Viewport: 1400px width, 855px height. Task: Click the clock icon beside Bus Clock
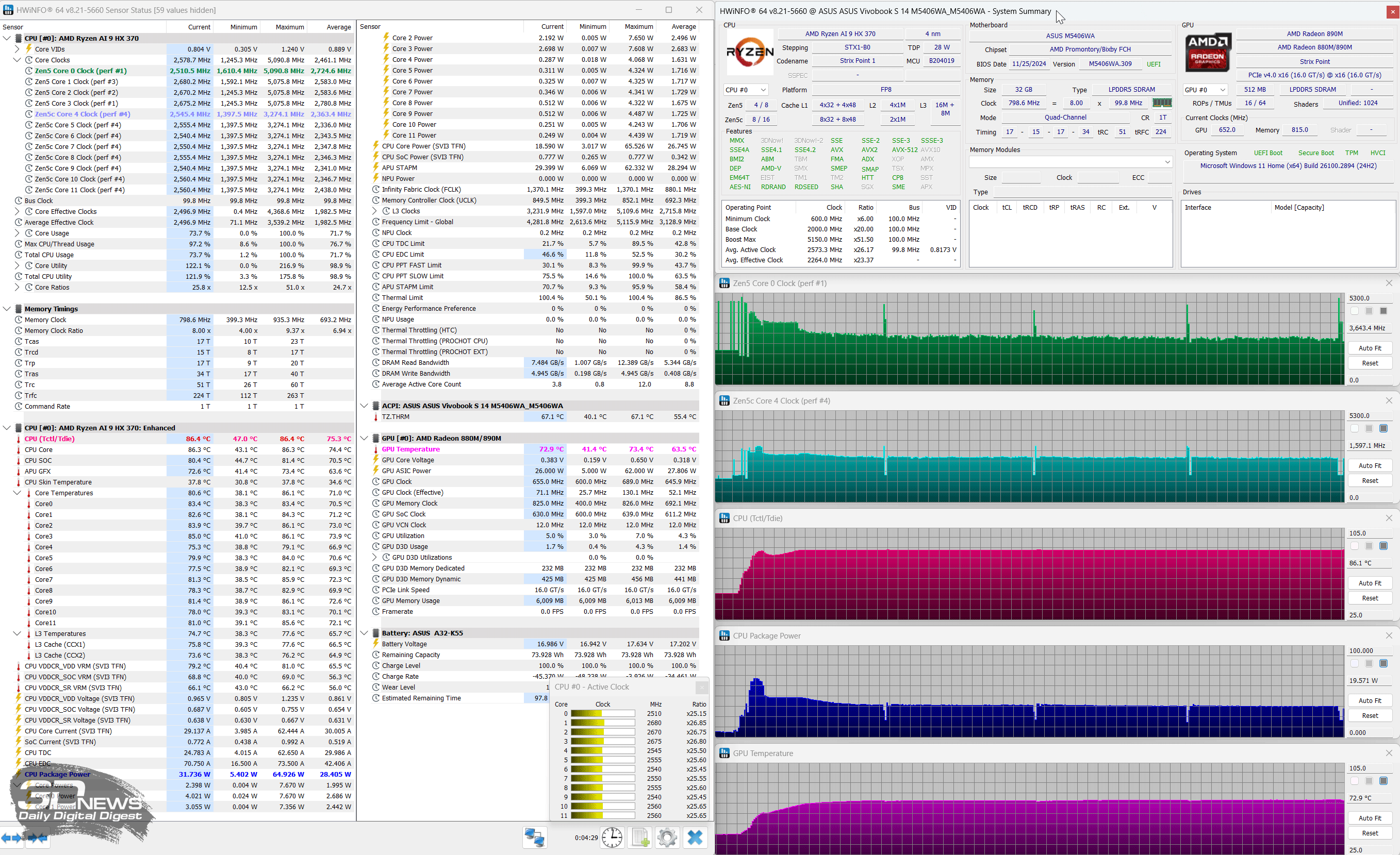[x=18, y=201]
